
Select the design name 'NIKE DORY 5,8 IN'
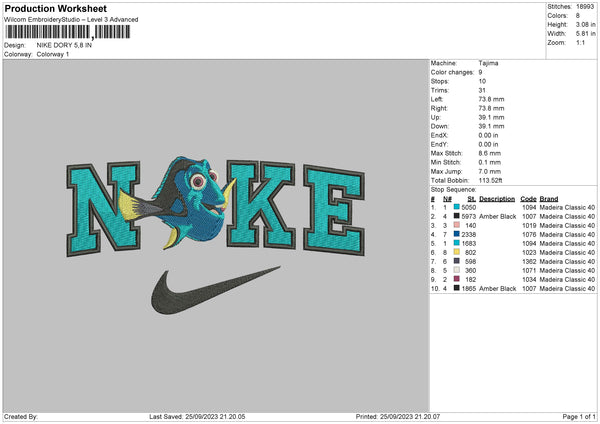[64, 45]
